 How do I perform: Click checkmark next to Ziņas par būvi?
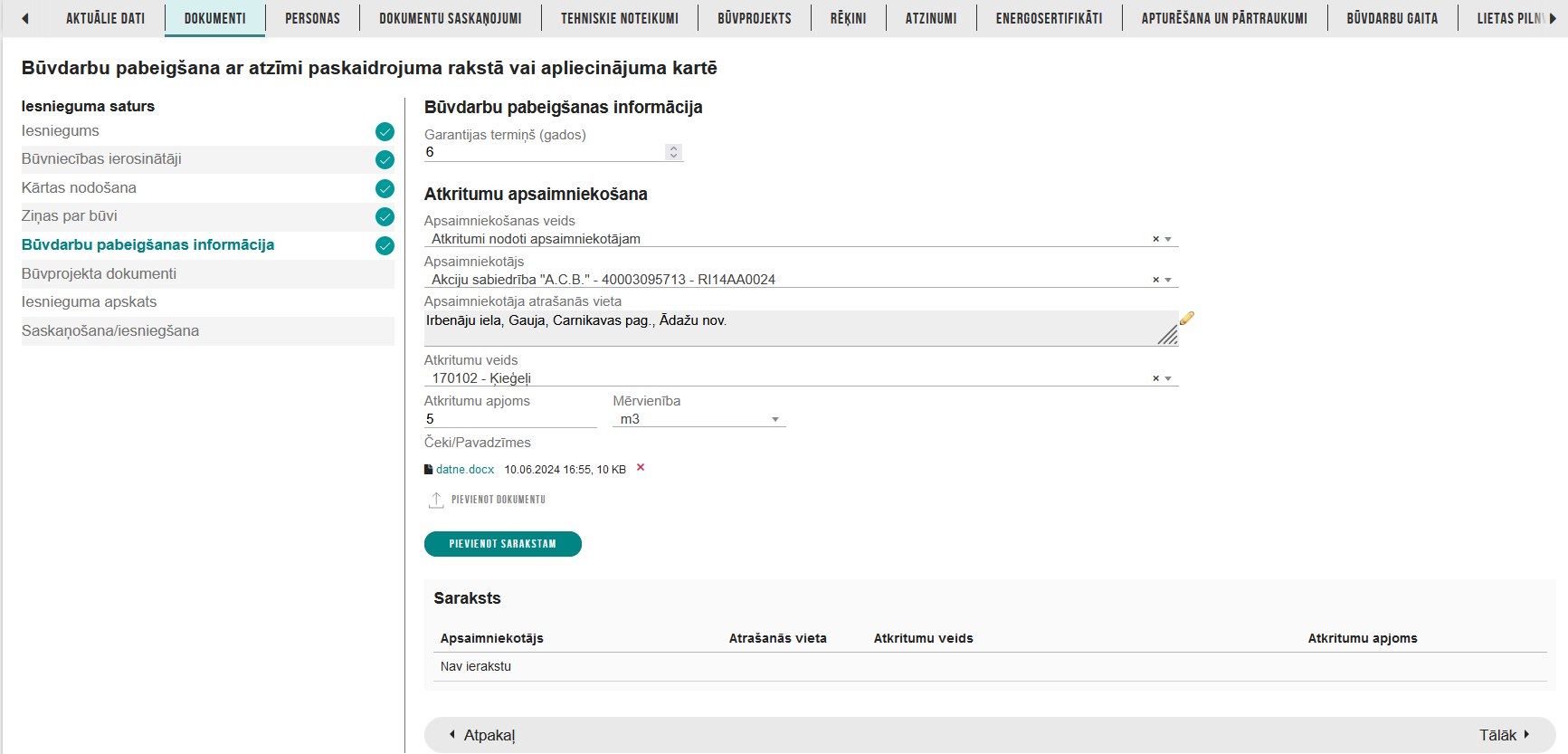click(x=385, y=216)
